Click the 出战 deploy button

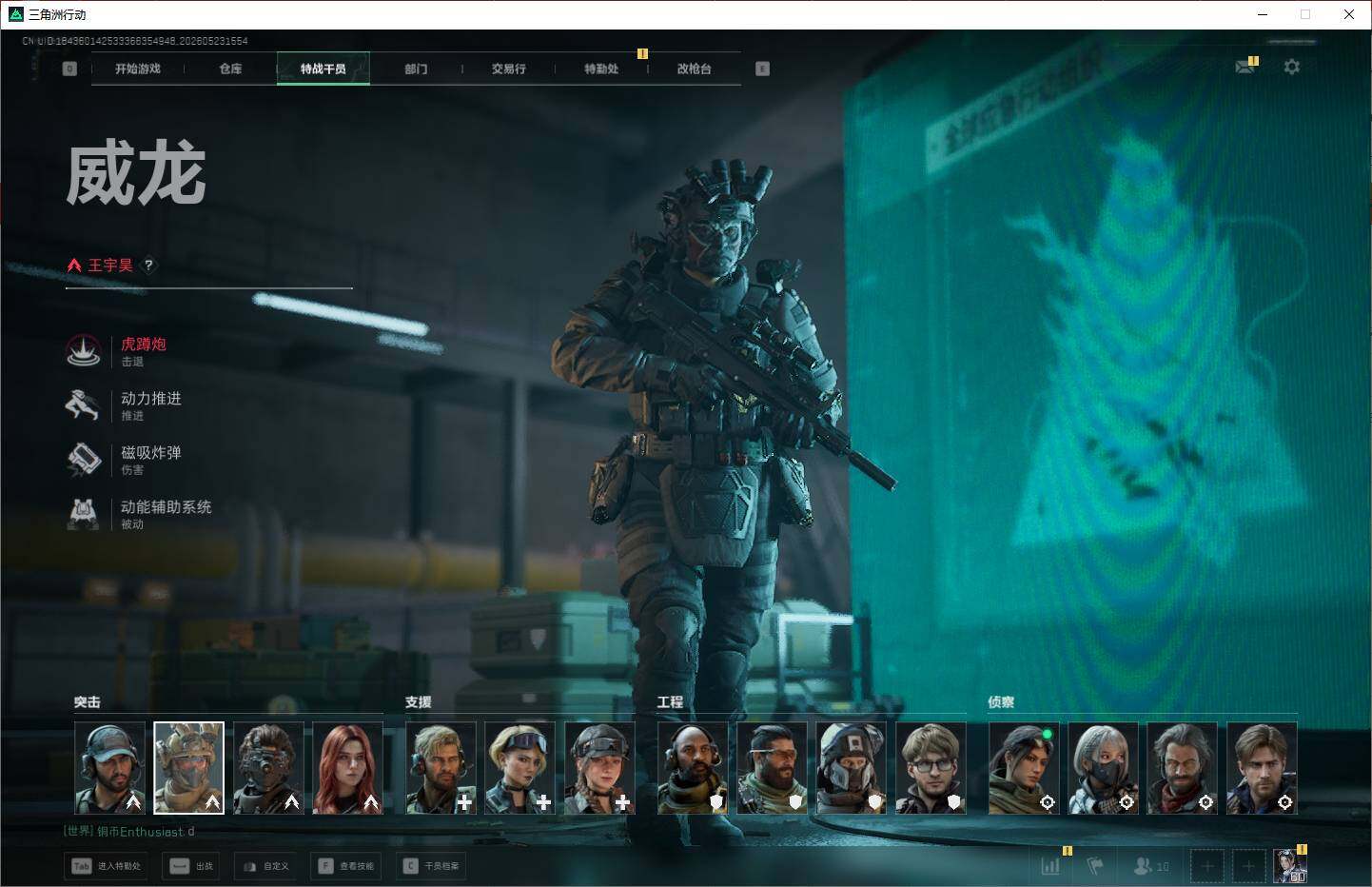click(192, 866)
